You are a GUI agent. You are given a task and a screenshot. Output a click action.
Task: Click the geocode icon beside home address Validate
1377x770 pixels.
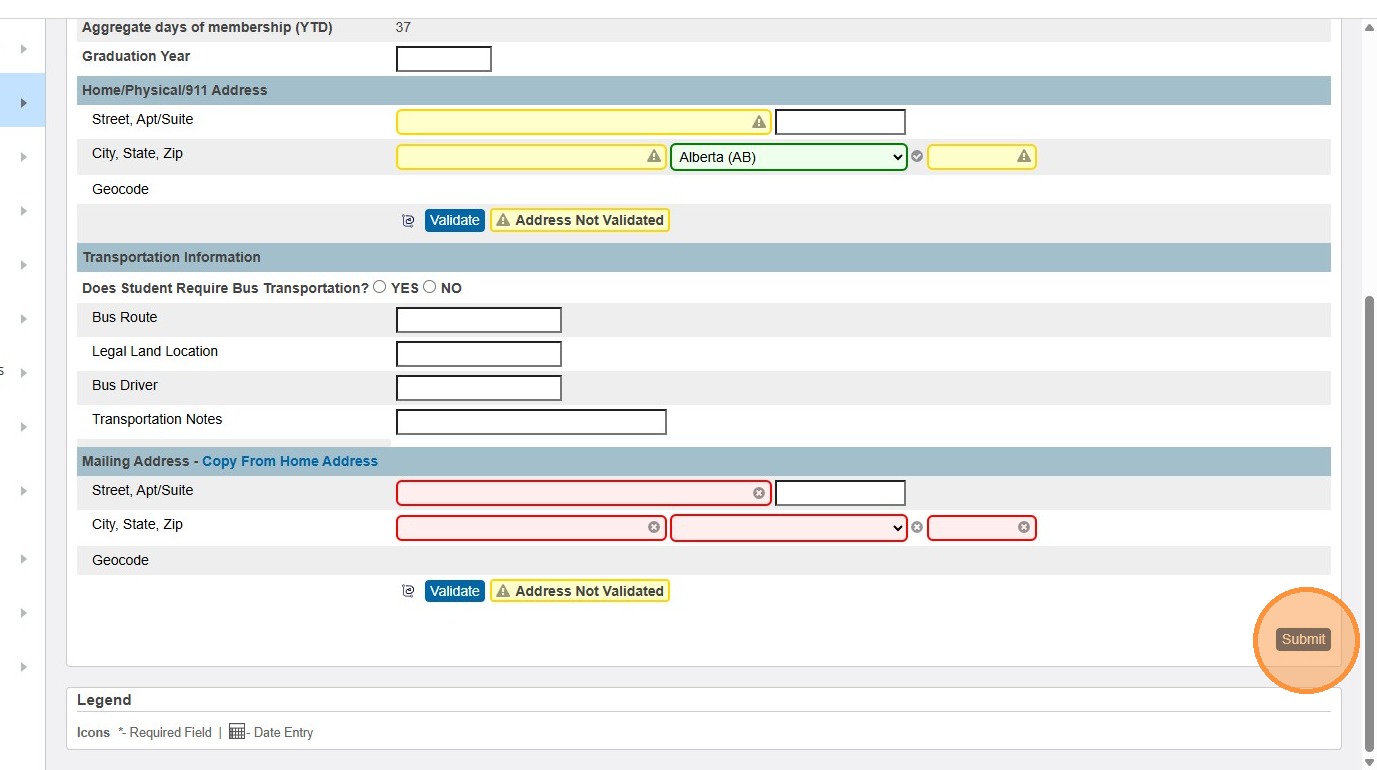[408, 221]
